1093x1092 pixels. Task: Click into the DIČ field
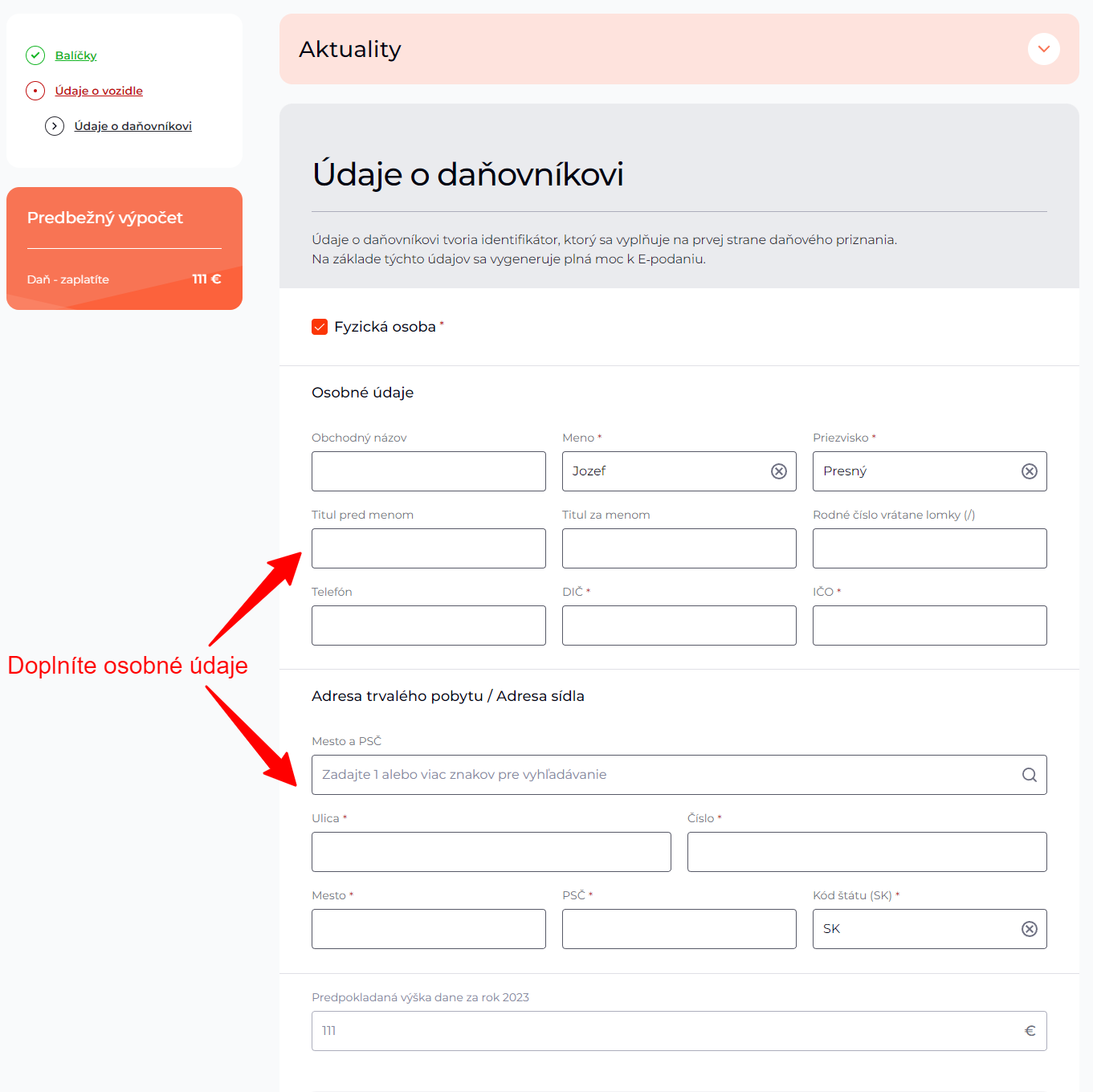coord(679,625)
